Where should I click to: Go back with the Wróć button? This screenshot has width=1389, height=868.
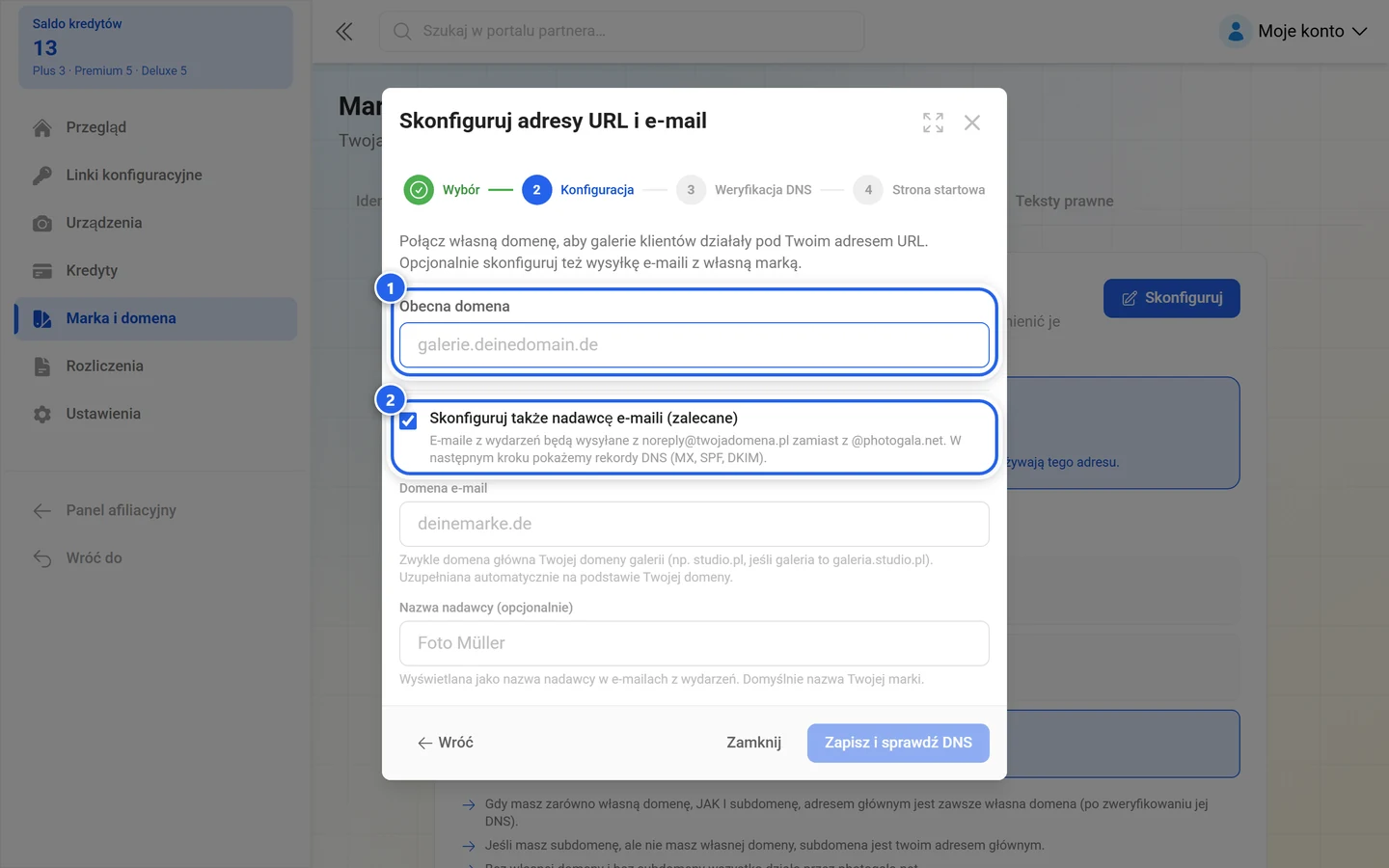pos(446,743)
